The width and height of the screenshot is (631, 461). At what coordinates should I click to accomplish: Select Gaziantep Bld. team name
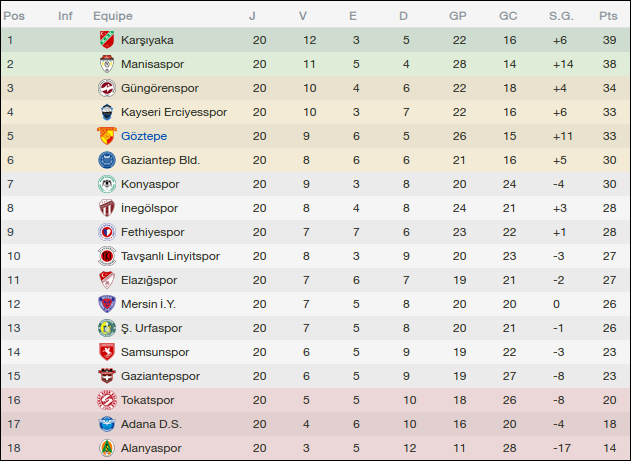click(x=161, y=160)
